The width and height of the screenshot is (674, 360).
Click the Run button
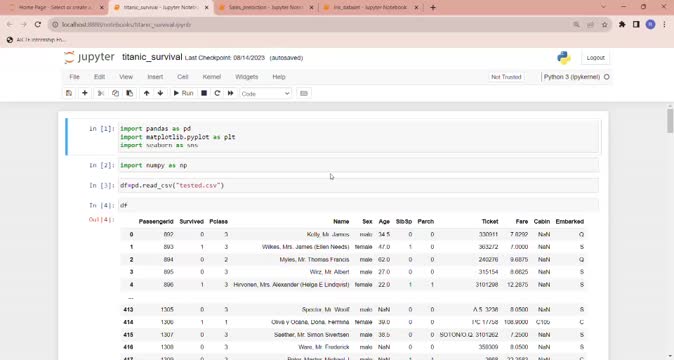[183, 93]
